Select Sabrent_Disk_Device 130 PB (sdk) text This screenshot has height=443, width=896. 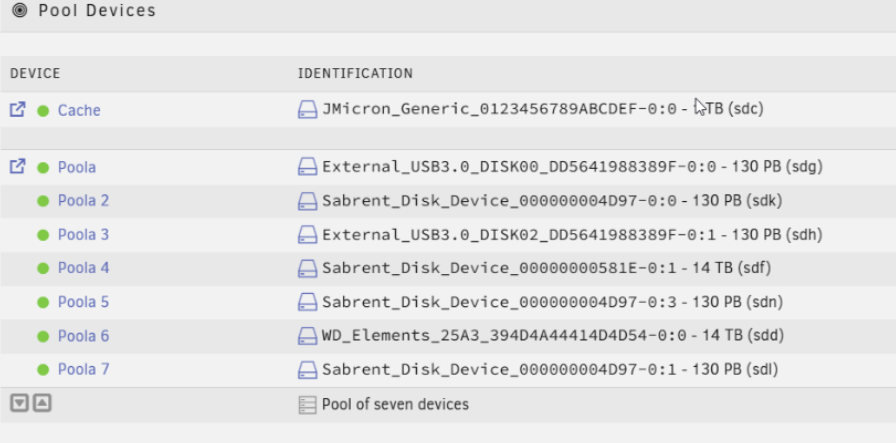pyautogui.click(x=552, y=201)
